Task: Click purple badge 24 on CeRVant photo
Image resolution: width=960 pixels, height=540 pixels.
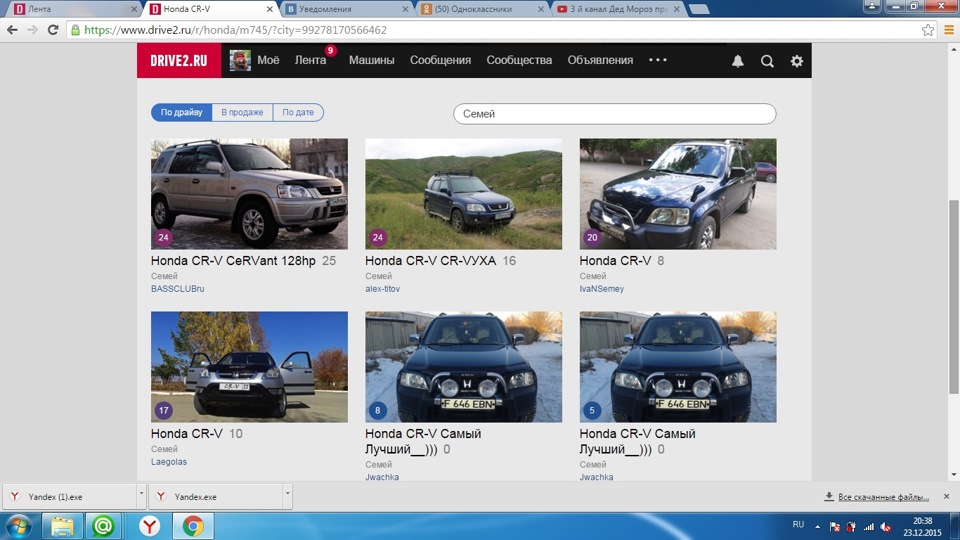Action: coord(163,238)
